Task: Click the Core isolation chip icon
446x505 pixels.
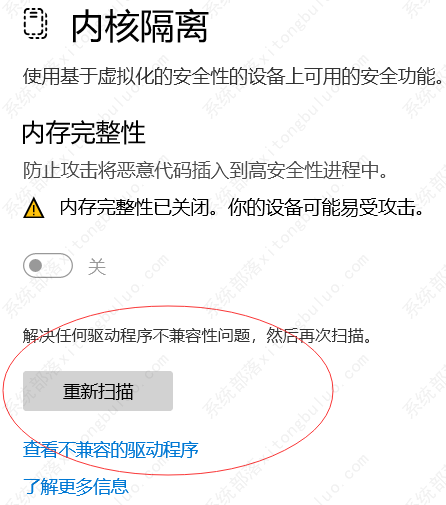Action: [x=35, y=24]
